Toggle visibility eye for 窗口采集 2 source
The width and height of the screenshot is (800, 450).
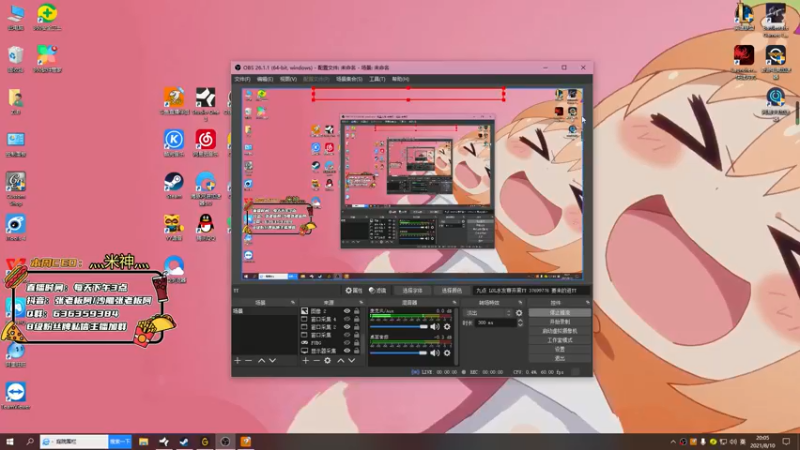click(347, 327)
